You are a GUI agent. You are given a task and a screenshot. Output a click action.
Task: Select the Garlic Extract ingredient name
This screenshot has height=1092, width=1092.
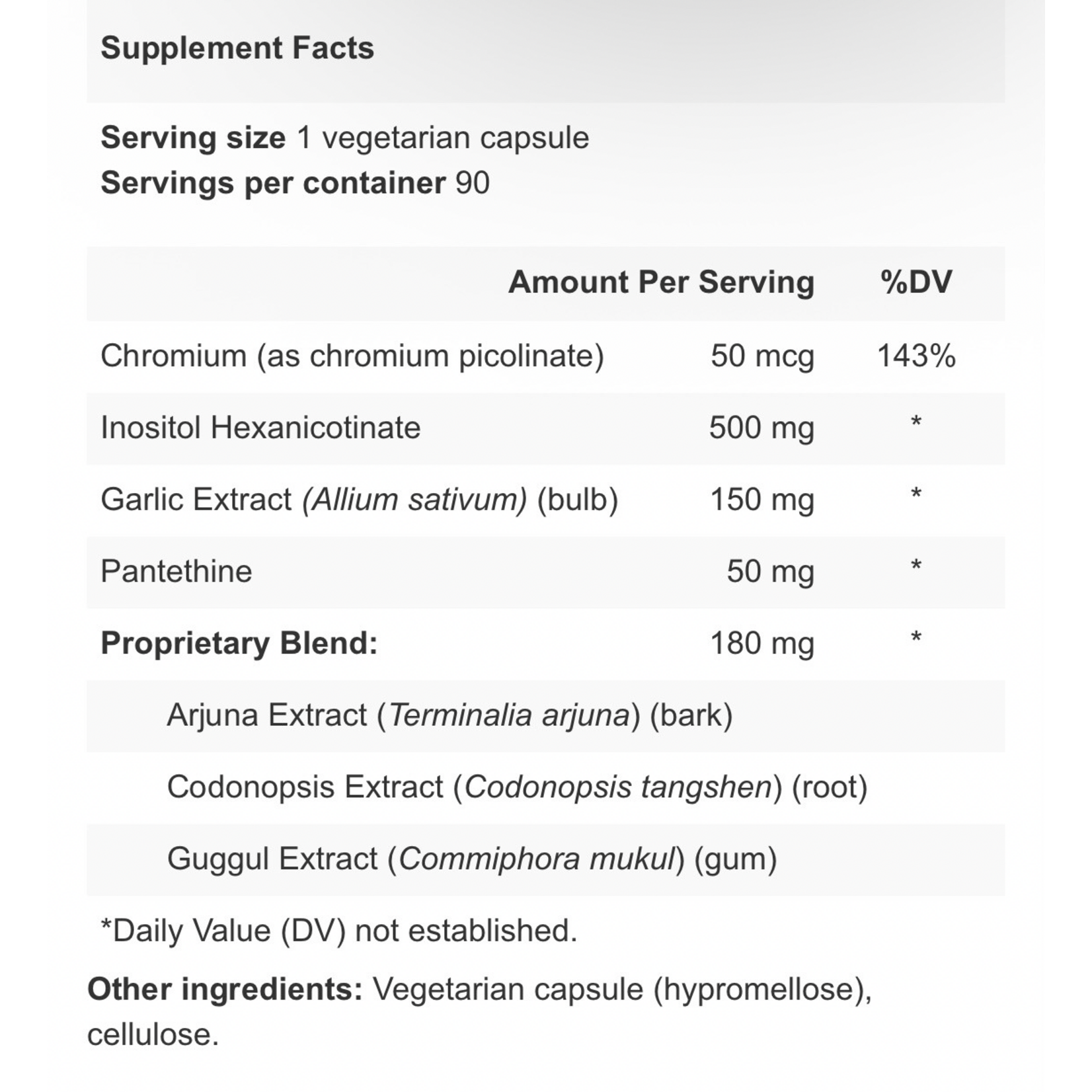click(x=359, y=500)
